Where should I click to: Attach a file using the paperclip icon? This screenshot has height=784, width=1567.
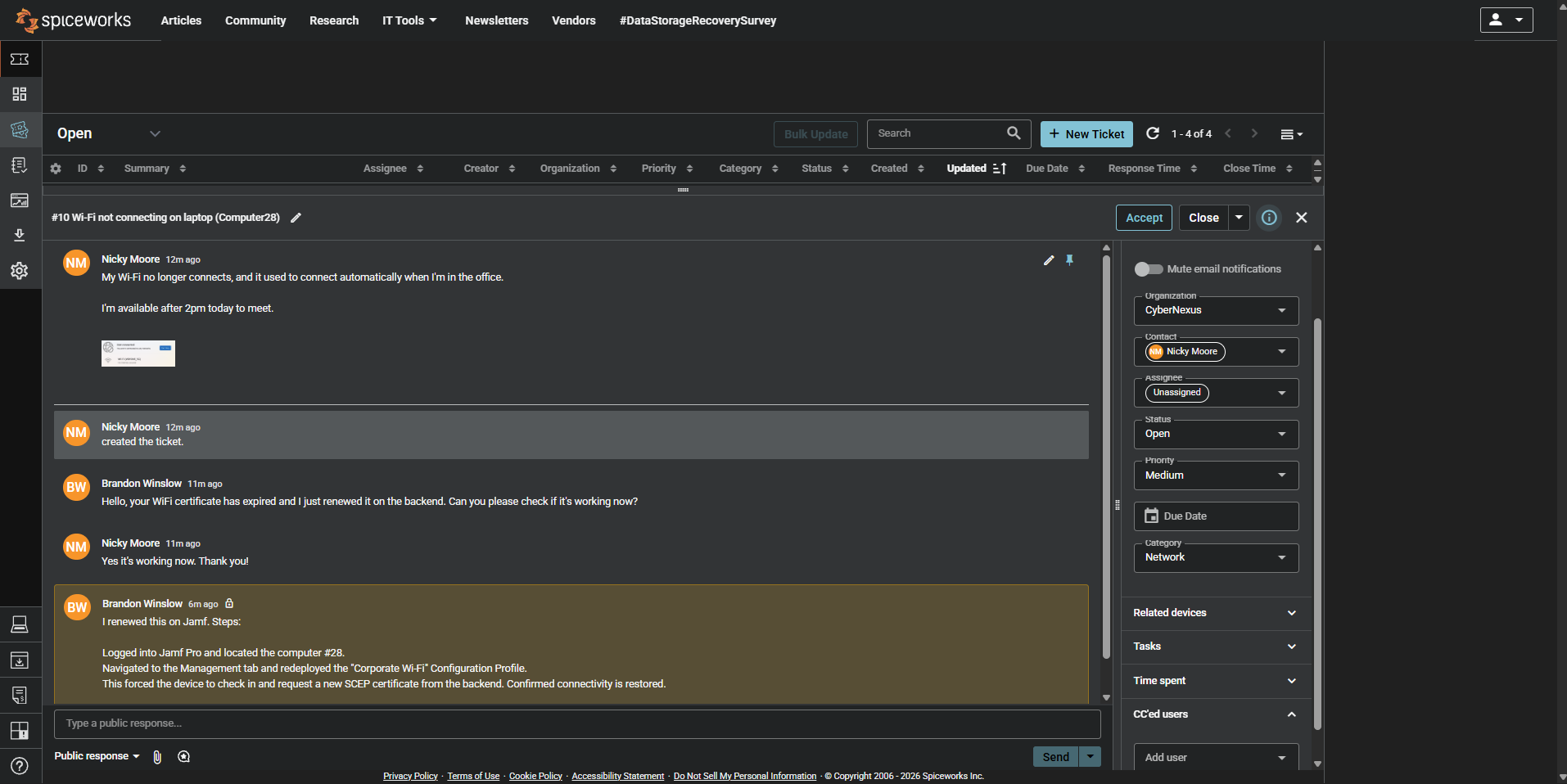pos(157,756)
